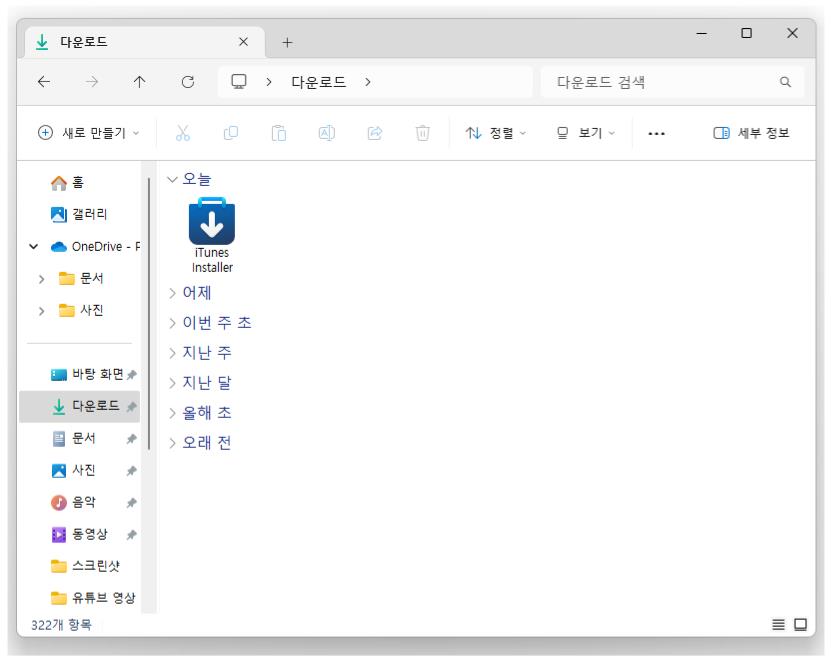Click the Delete trash can icon
Image resolution: width=831 pixels, height=661 pixels.
(422, 133)
